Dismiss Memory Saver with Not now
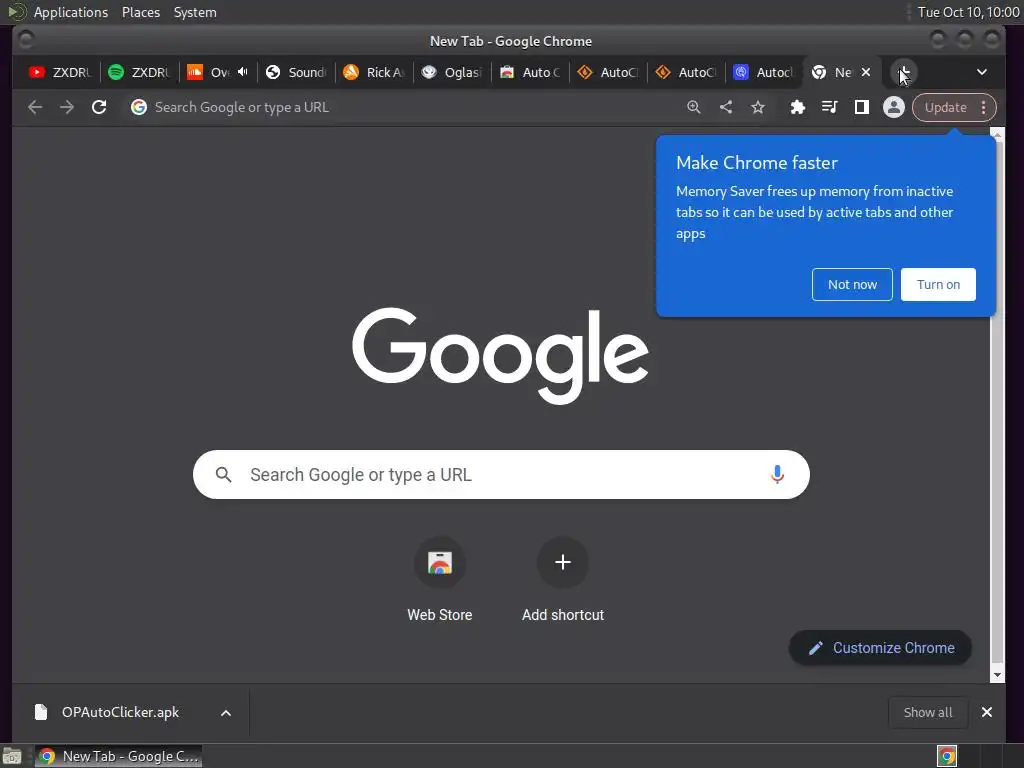The width and height of the screenshot is (1024, 768). [852, 284]
